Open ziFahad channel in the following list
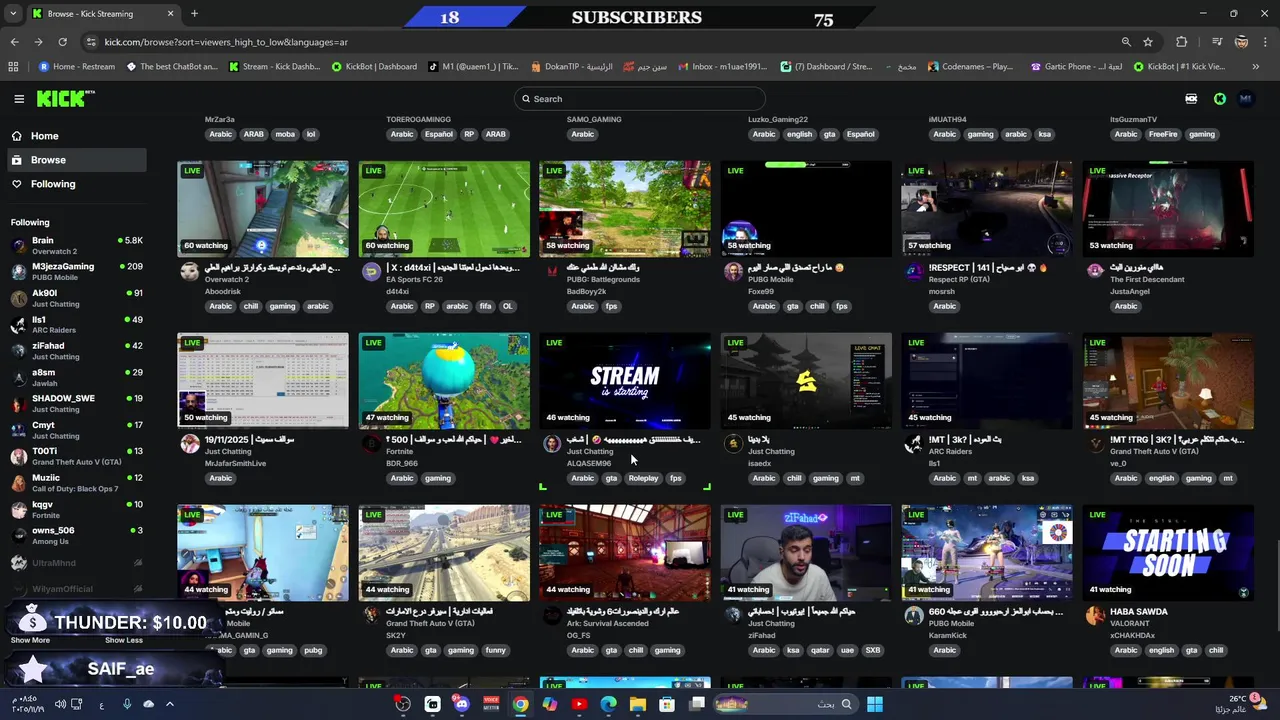The height and width of the screenshot is (720, 1280). pyautogui.click(x=76, y=351)
